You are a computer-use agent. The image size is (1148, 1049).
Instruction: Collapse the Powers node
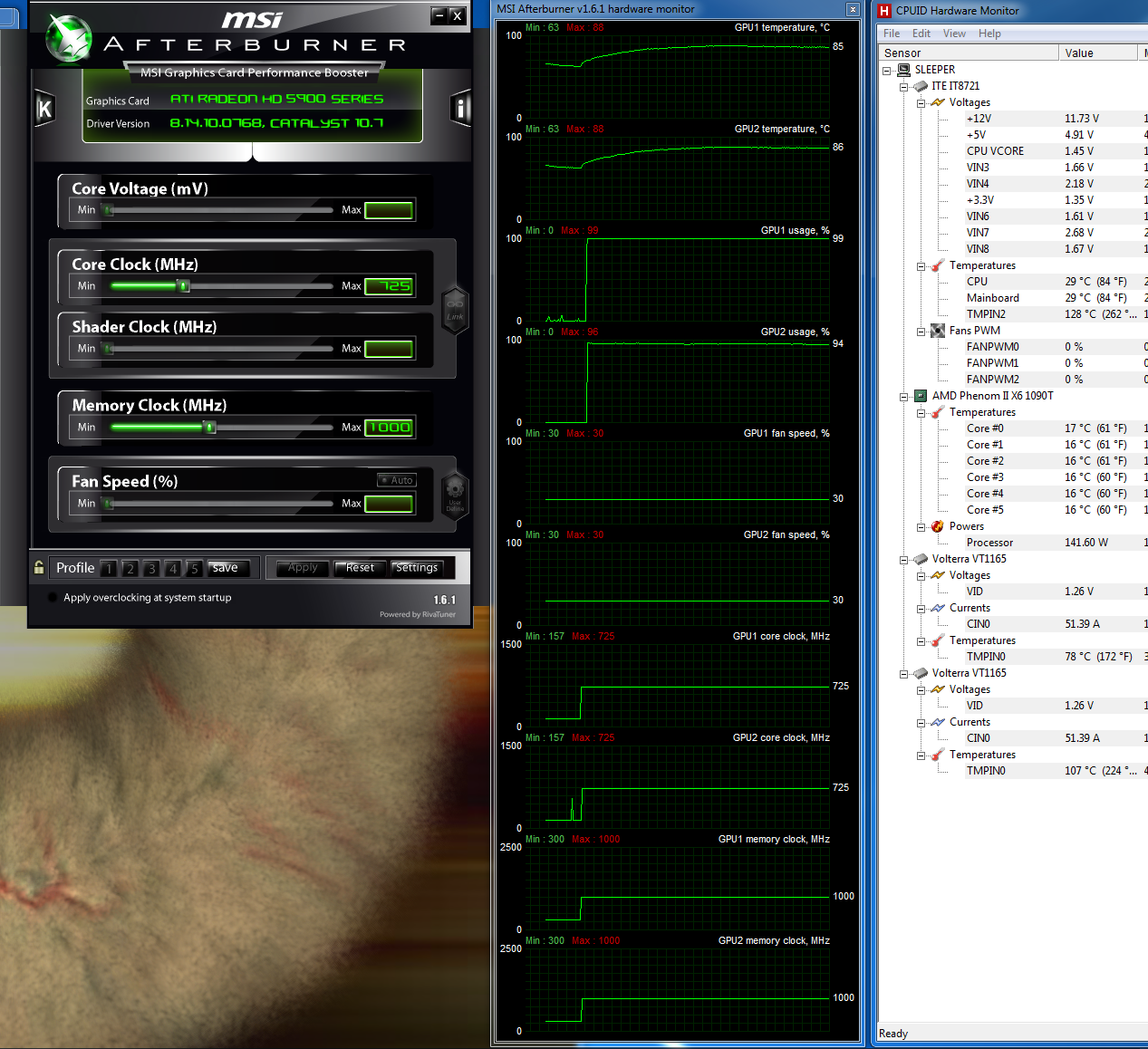coord(921,527)
